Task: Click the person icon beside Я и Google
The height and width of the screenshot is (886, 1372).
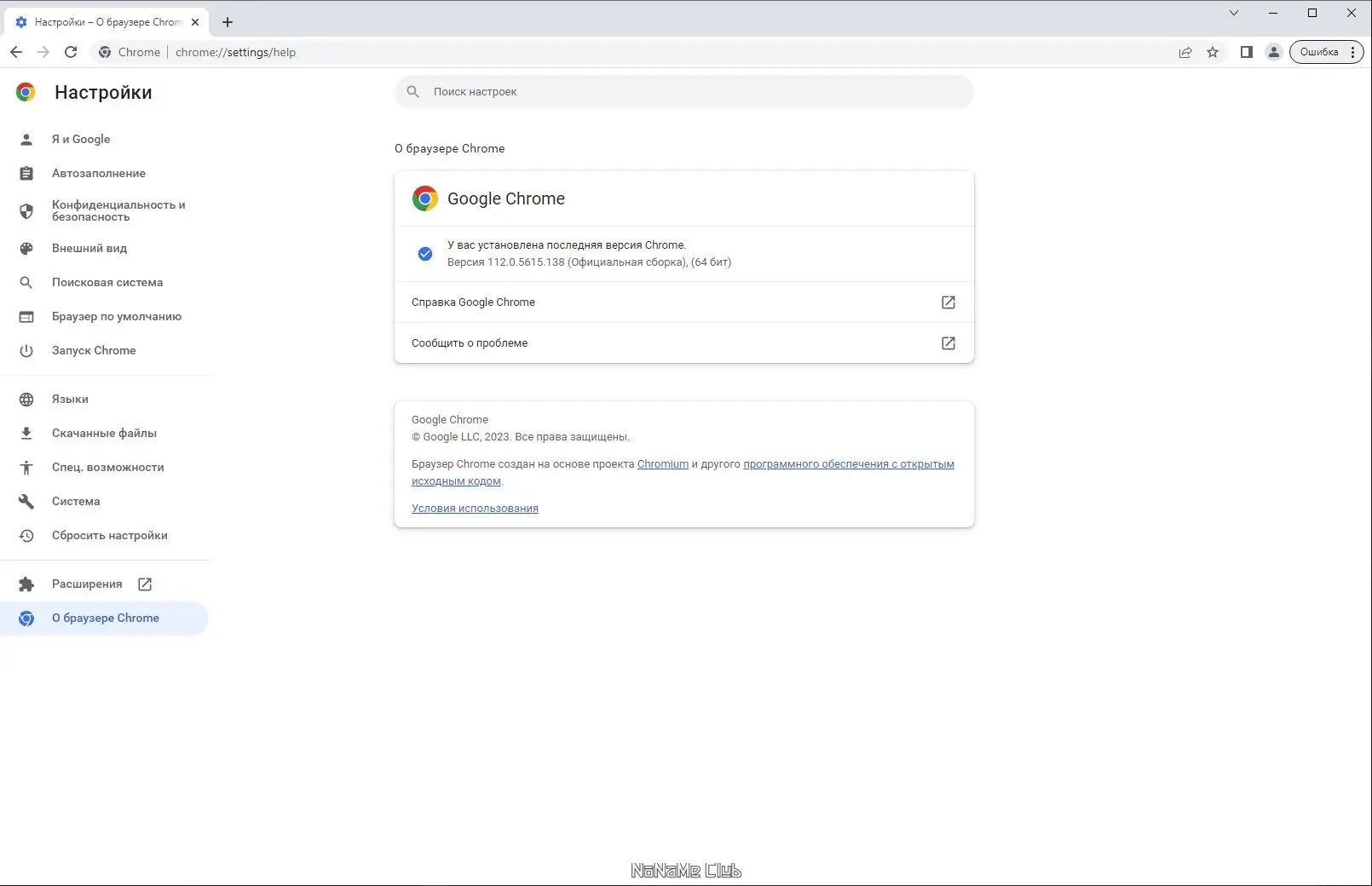Action: point(26,139)
